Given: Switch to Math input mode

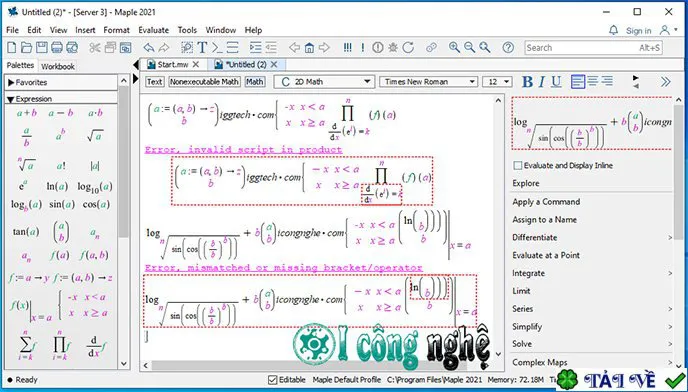Looking at the screenshot, I should pos(254,82).
